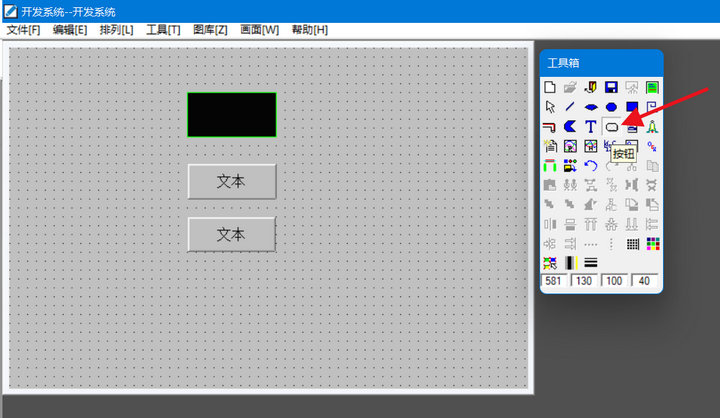Open the 文件[F] menu
Viewport: 720px width, 418px height.
click(23, 30)
